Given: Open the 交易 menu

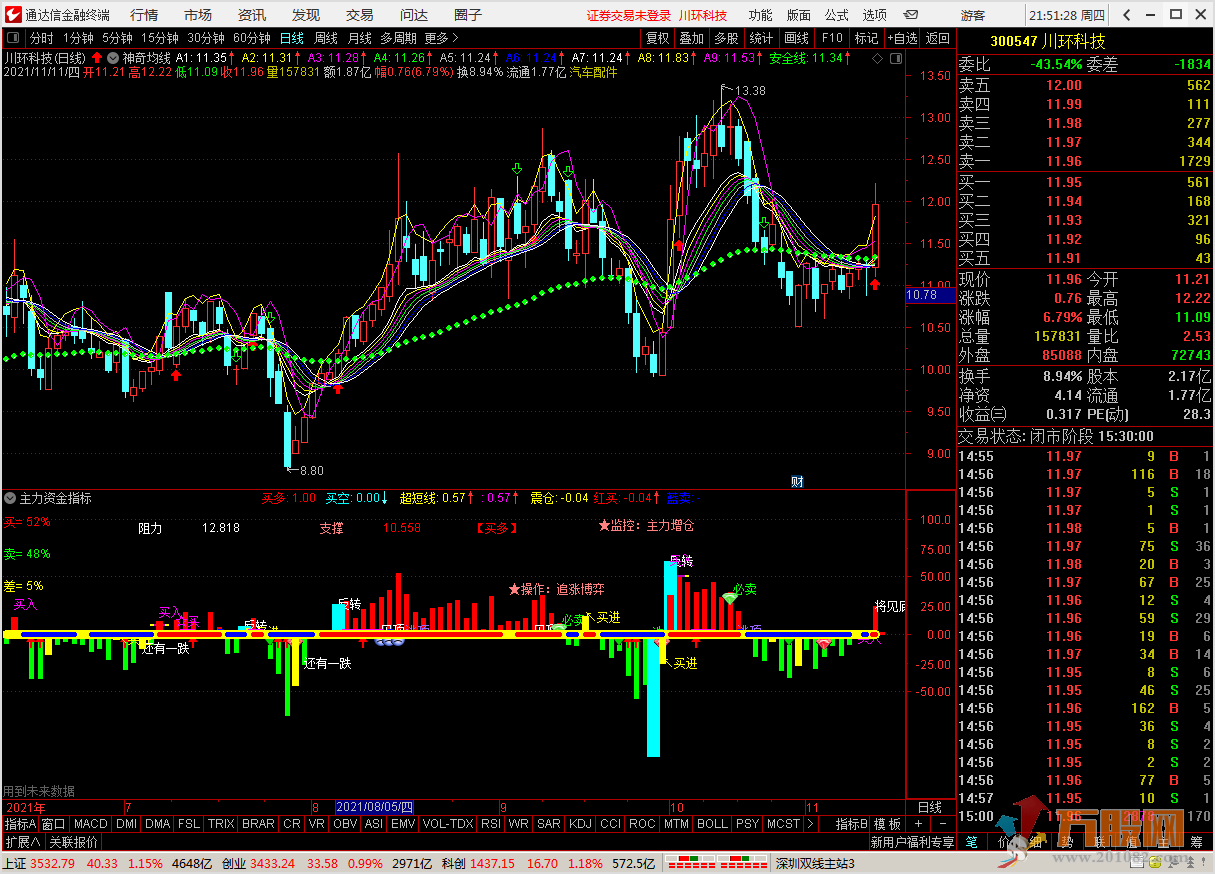Looking at the screenshot, I should pyautogui.click(x=360, y=15).
